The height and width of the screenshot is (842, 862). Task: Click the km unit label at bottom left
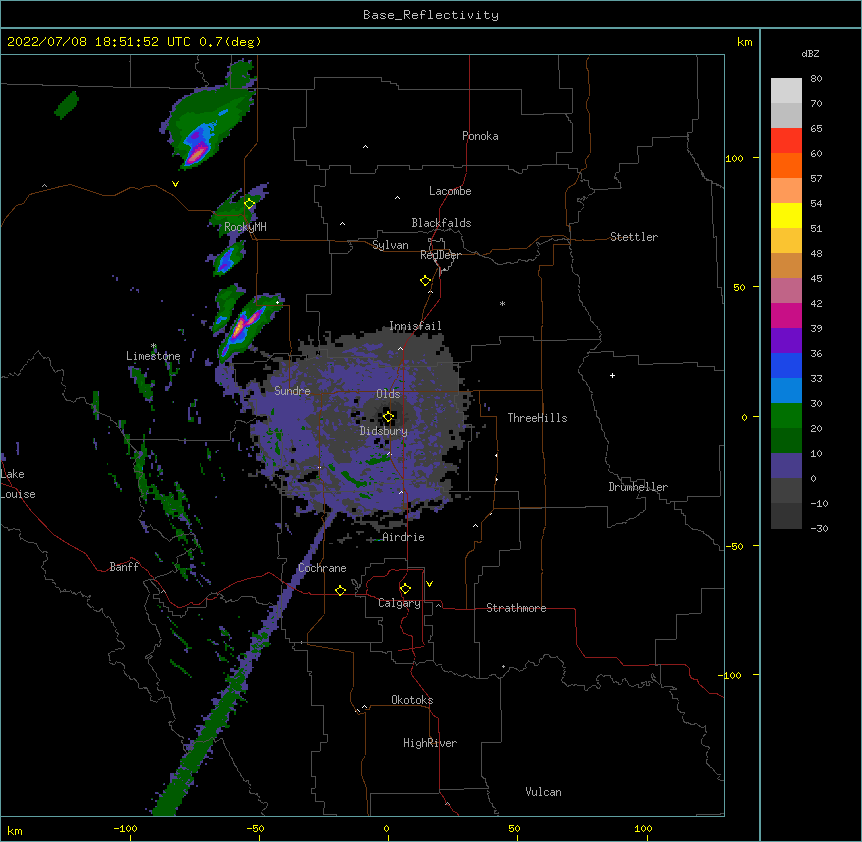point(15,830)
